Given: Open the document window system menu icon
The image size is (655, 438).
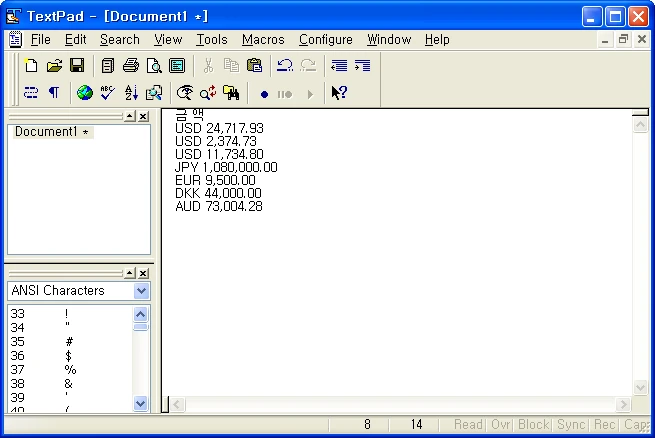Looking at the screenshot, I should [15, 40].
